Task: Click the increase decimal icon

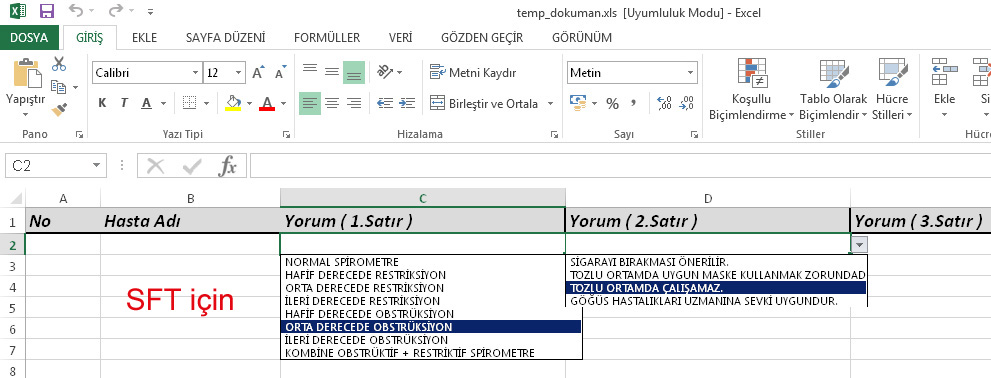Action: pyautogui.click(x=664, y=104)
